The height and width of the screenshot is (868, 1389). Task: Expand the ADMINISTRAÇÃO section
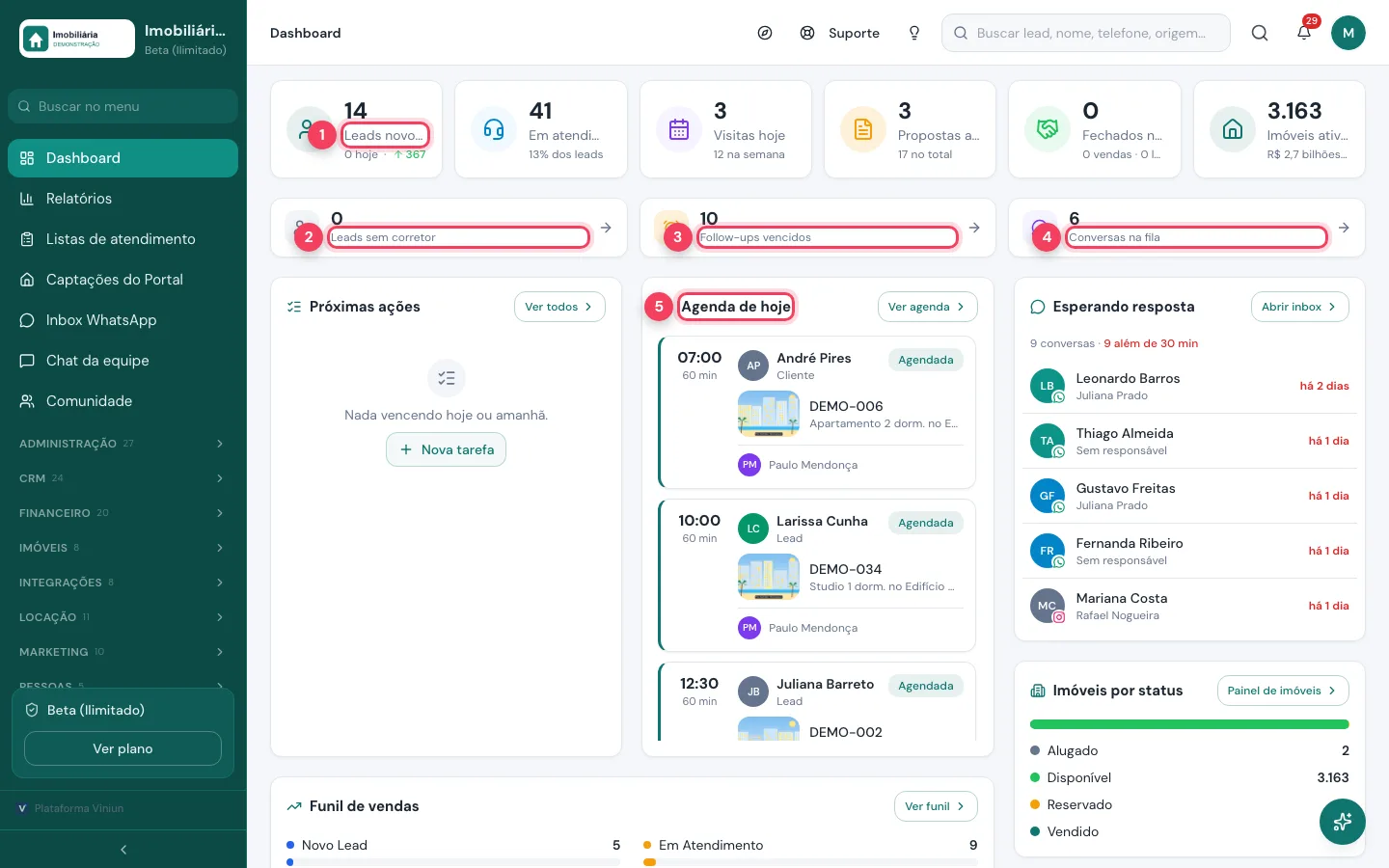(x=123, y=444)
